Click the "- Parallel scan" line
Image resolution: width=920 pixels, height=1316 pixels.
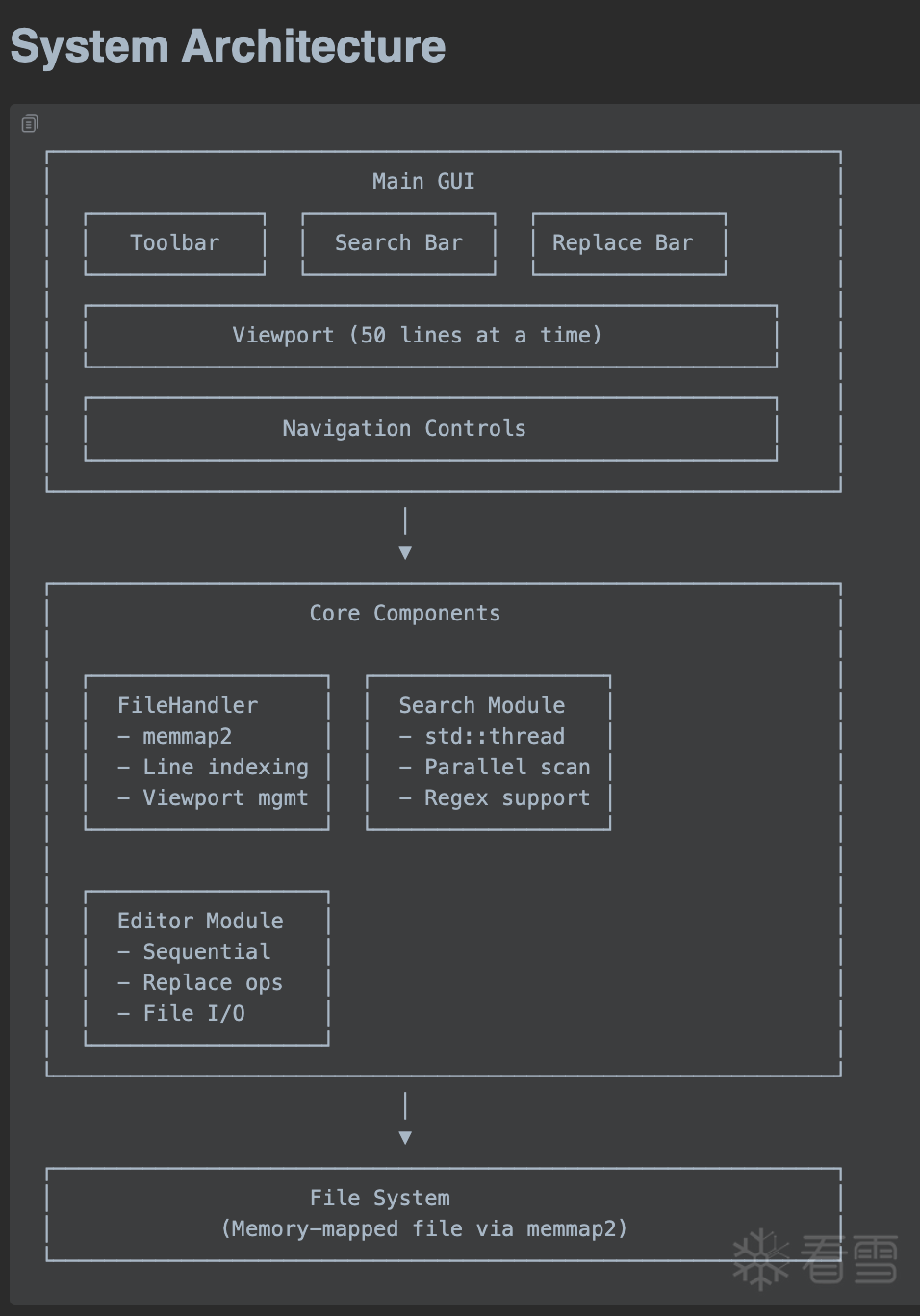click(x=495, y=767)
